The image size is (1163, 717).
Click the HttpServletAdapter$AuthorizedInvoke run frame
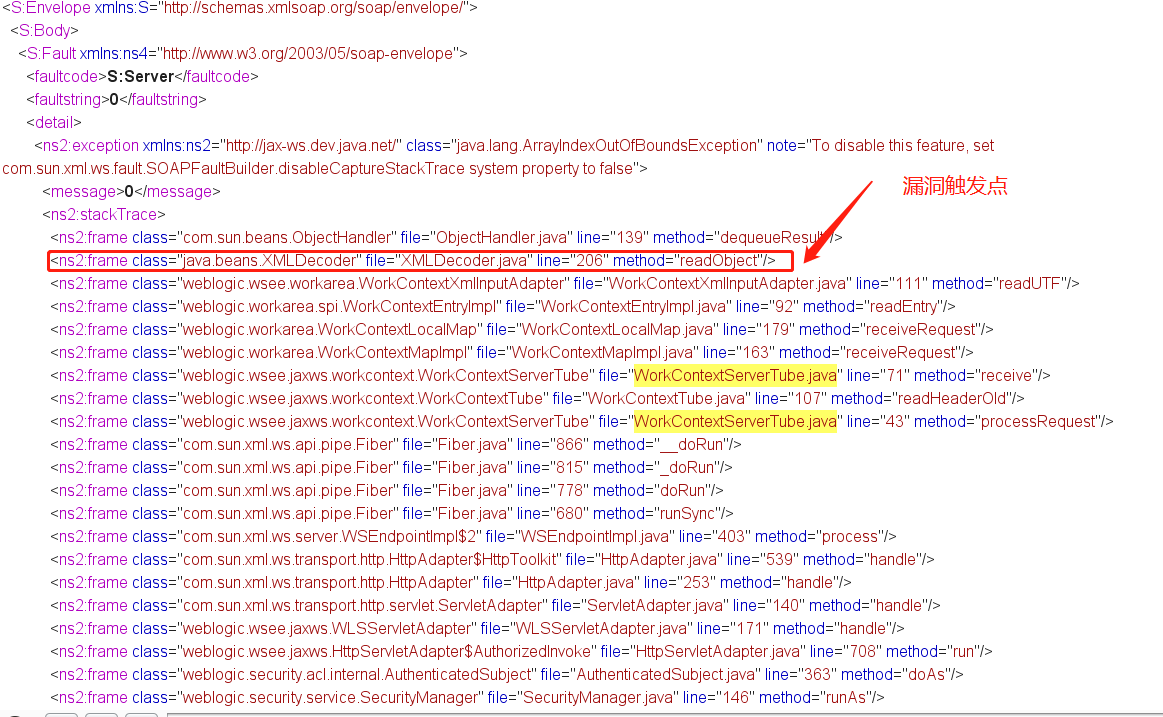tap(521, 651)
